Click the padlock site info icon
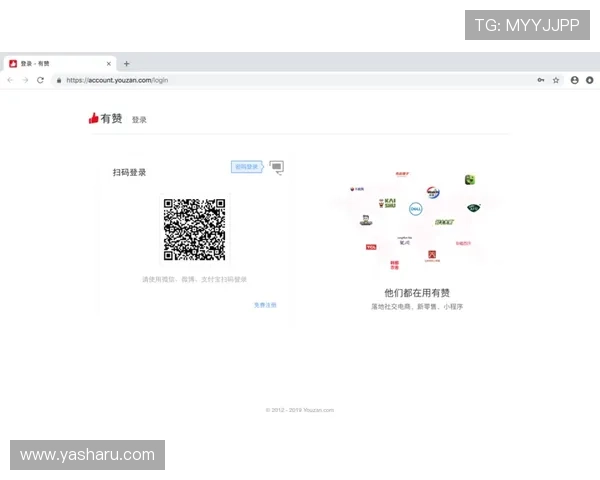This screenshot has height=480, width=600. click(x=59, y=80)
